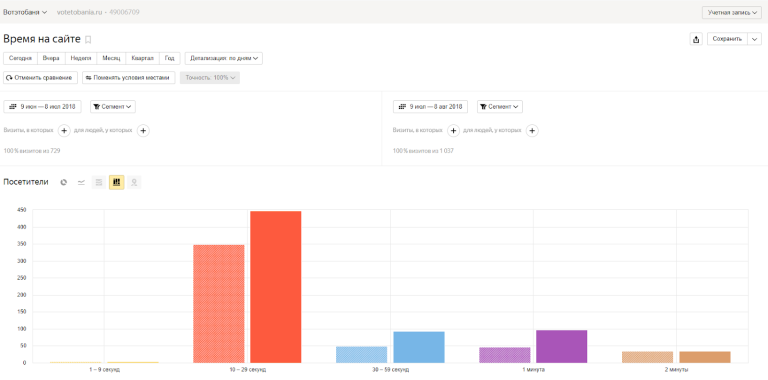Click the hatched purple 1 минута bar
This screenshot has height=380, width=768.
pyautogui.click(x=504, y=355)
